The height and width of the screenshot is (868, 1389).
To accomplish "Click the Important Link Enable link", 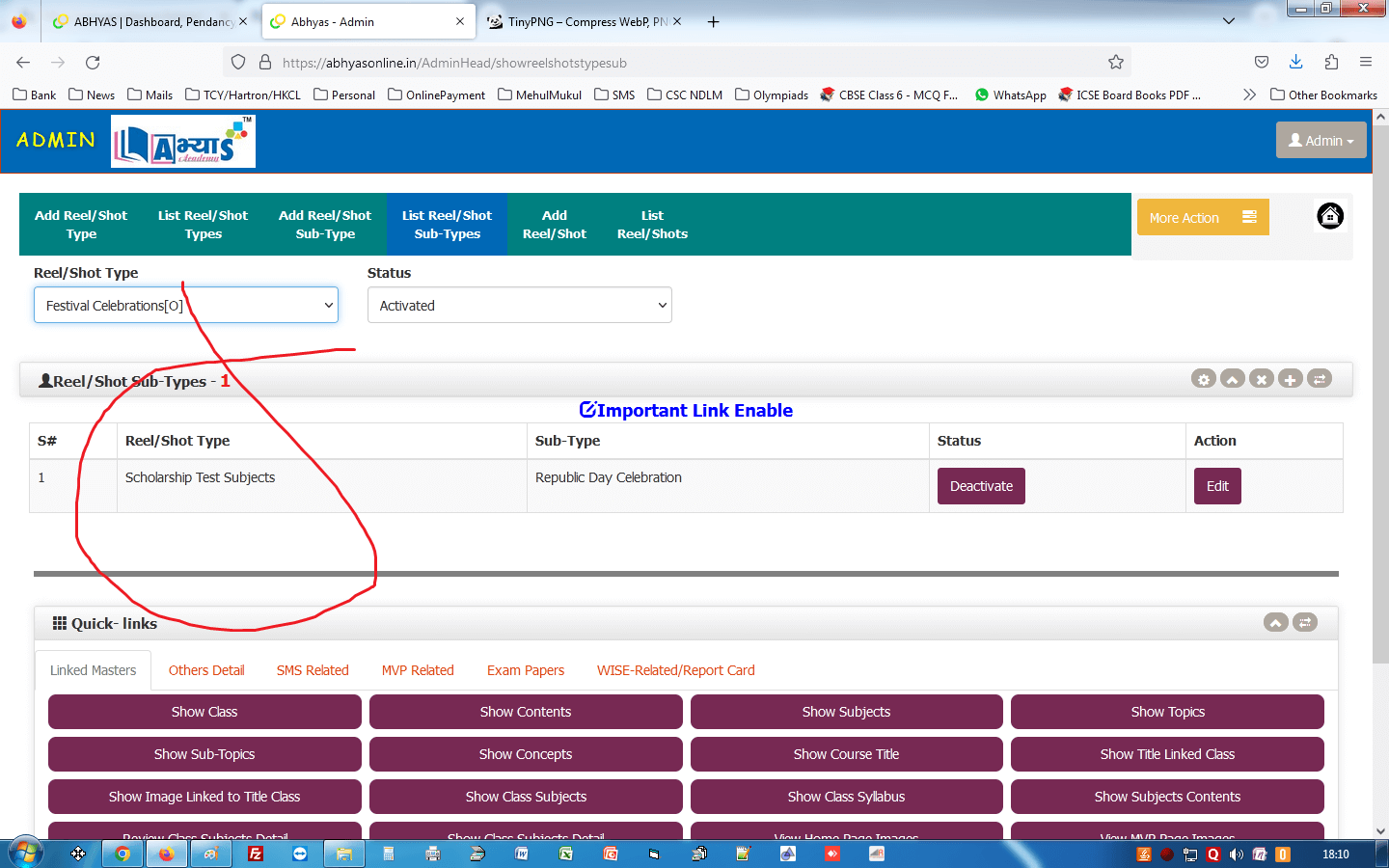I will coord(686,410).
